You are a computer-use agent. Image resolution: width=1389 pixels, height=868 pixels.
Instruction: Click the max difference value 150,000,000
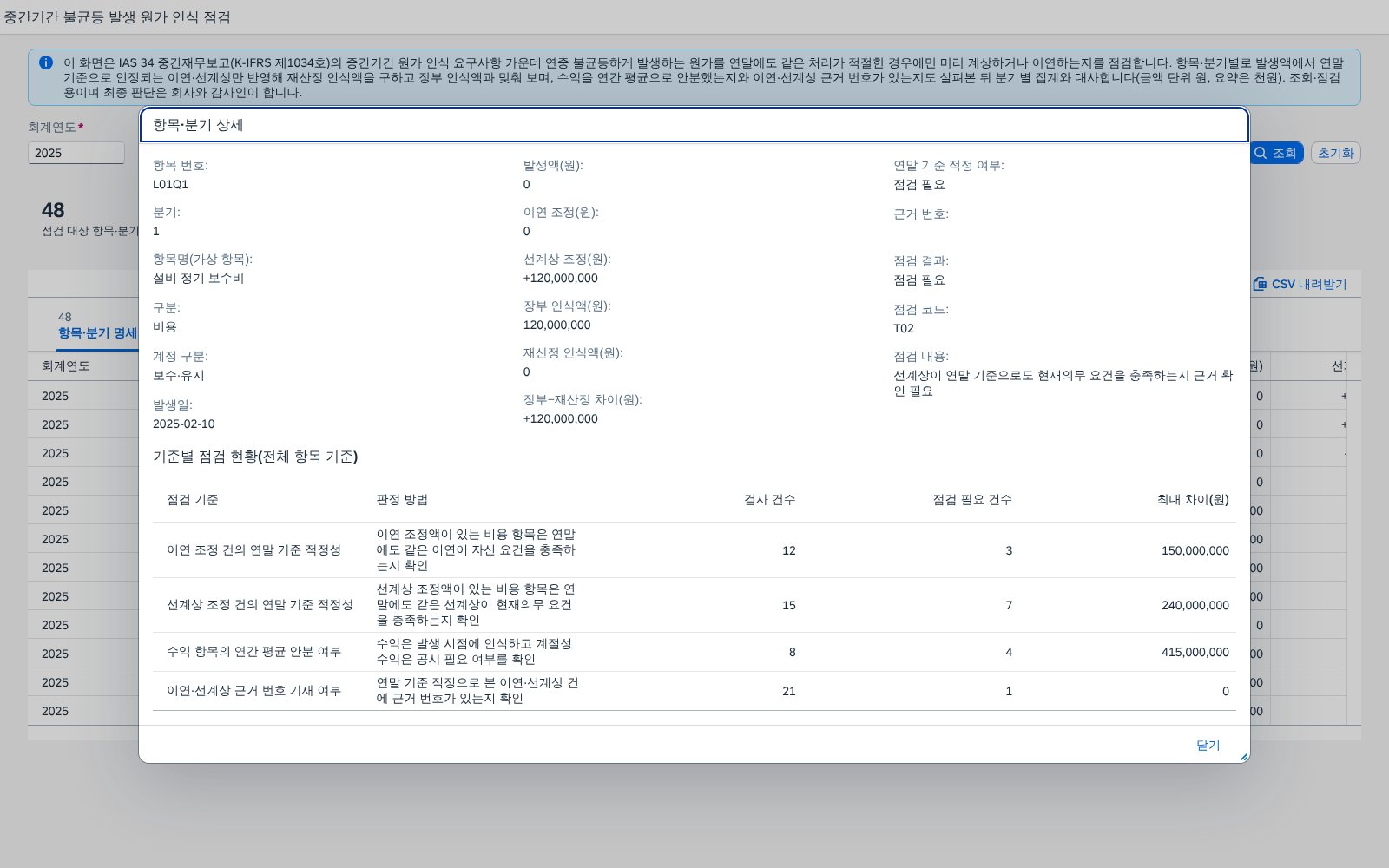pos(1195,550)
